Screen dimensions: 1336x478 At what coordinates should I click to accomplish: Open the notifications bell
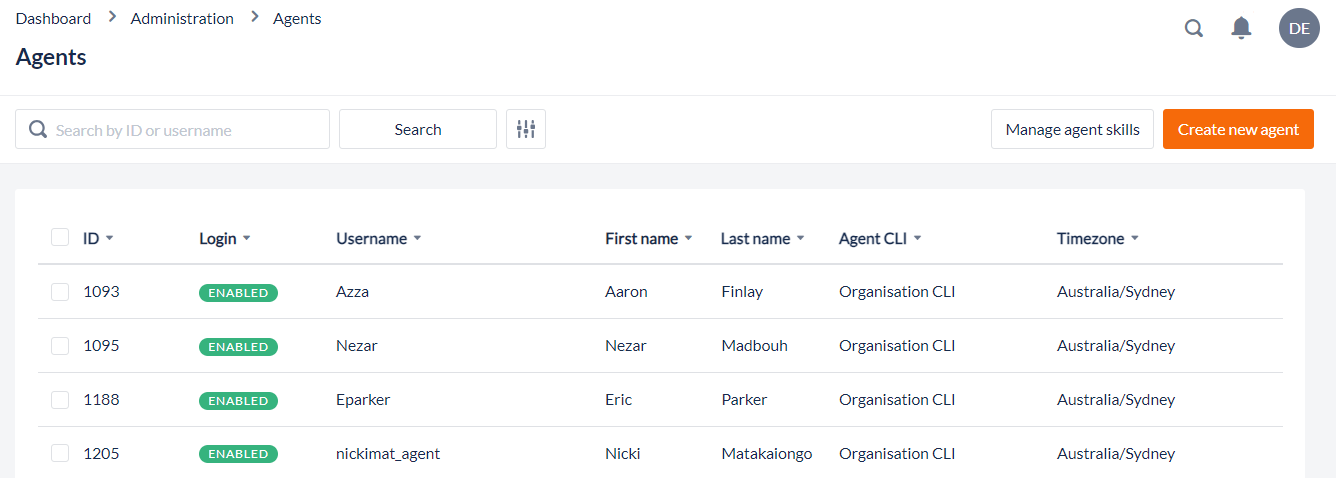pos(1241,28)
